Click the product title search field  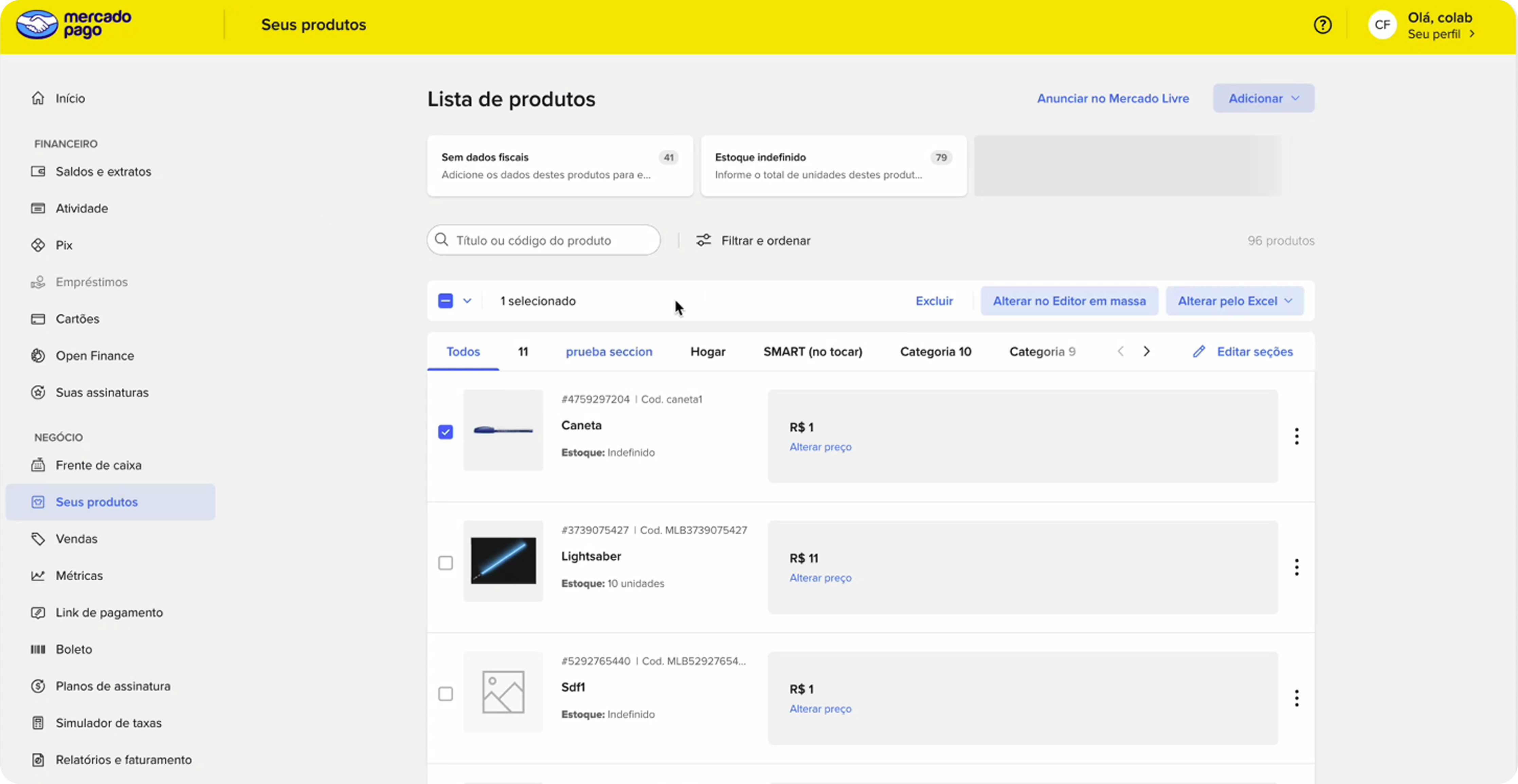[x=543, y=240]
